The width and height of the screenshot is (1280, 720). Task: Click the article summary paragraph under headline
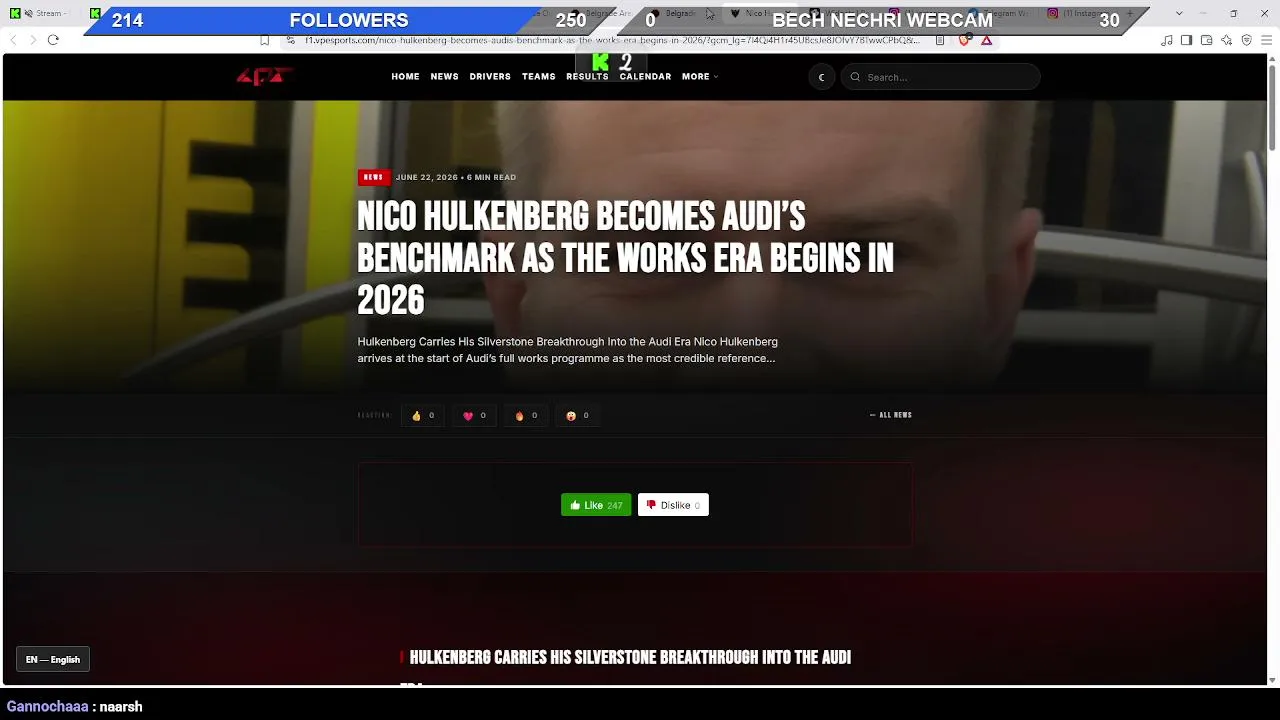click(567, 350)
